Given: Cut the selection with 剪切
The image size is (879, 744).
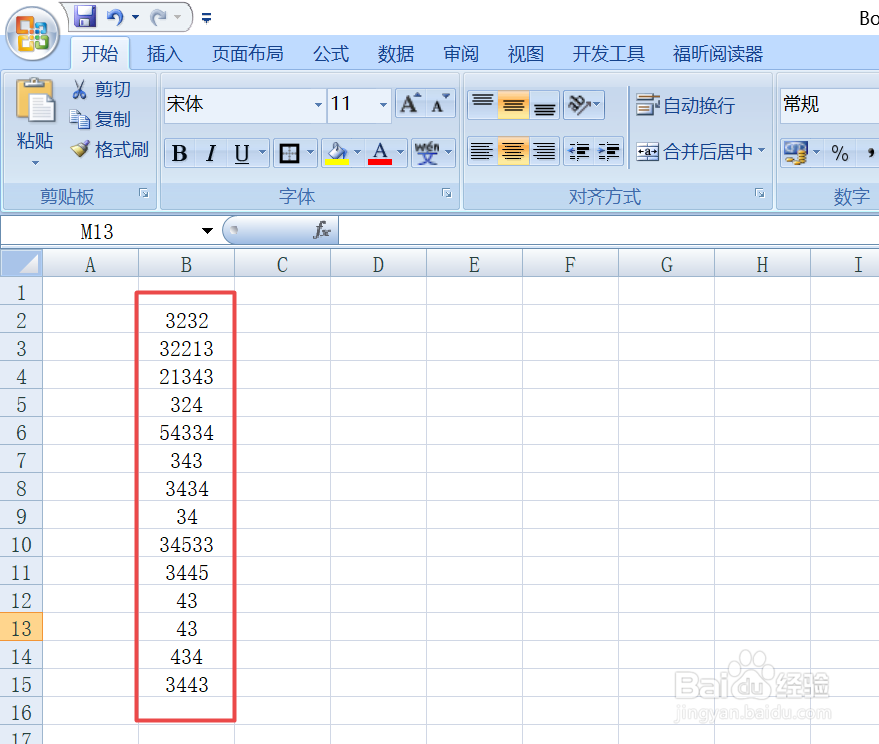Looking at the screenshot, I should pos(101,89).
